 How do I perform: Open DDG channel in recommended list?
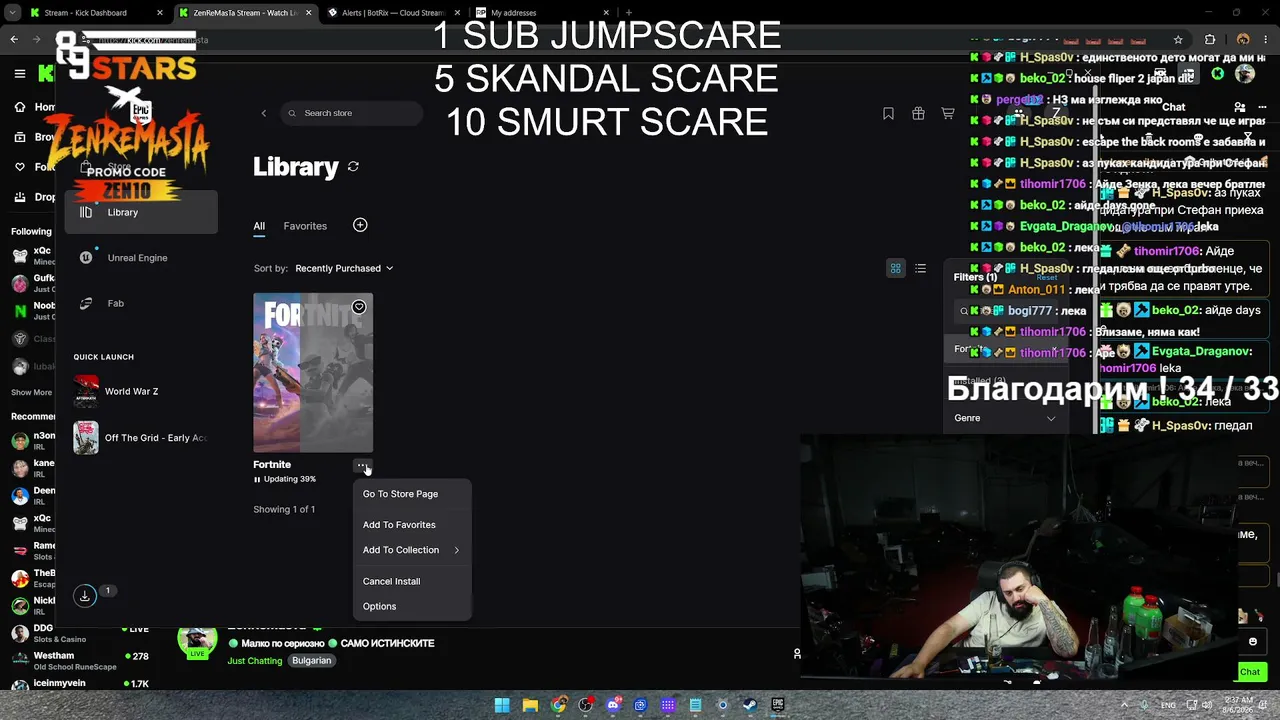[x=80, y=634]
